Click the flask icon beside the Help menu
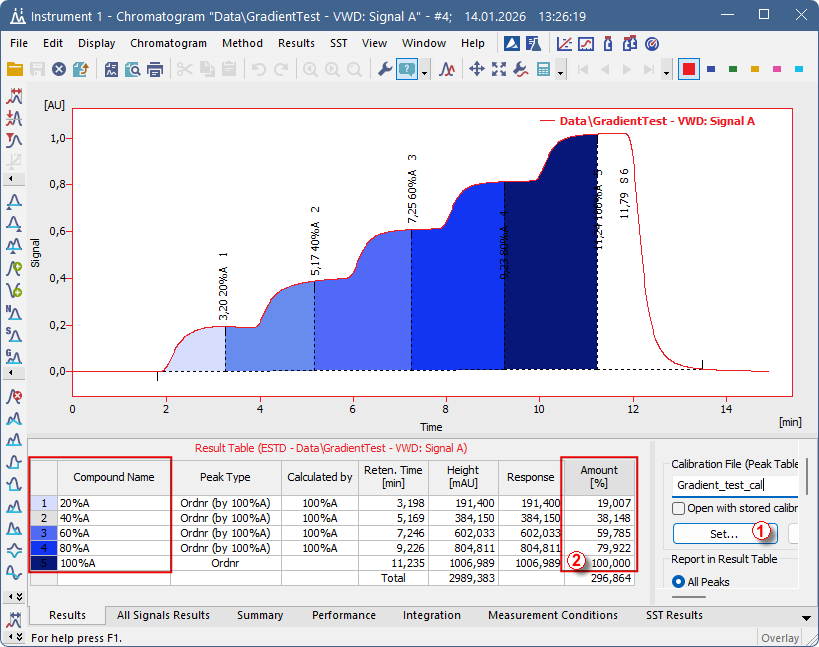819x647 pixels. point(533,44)
